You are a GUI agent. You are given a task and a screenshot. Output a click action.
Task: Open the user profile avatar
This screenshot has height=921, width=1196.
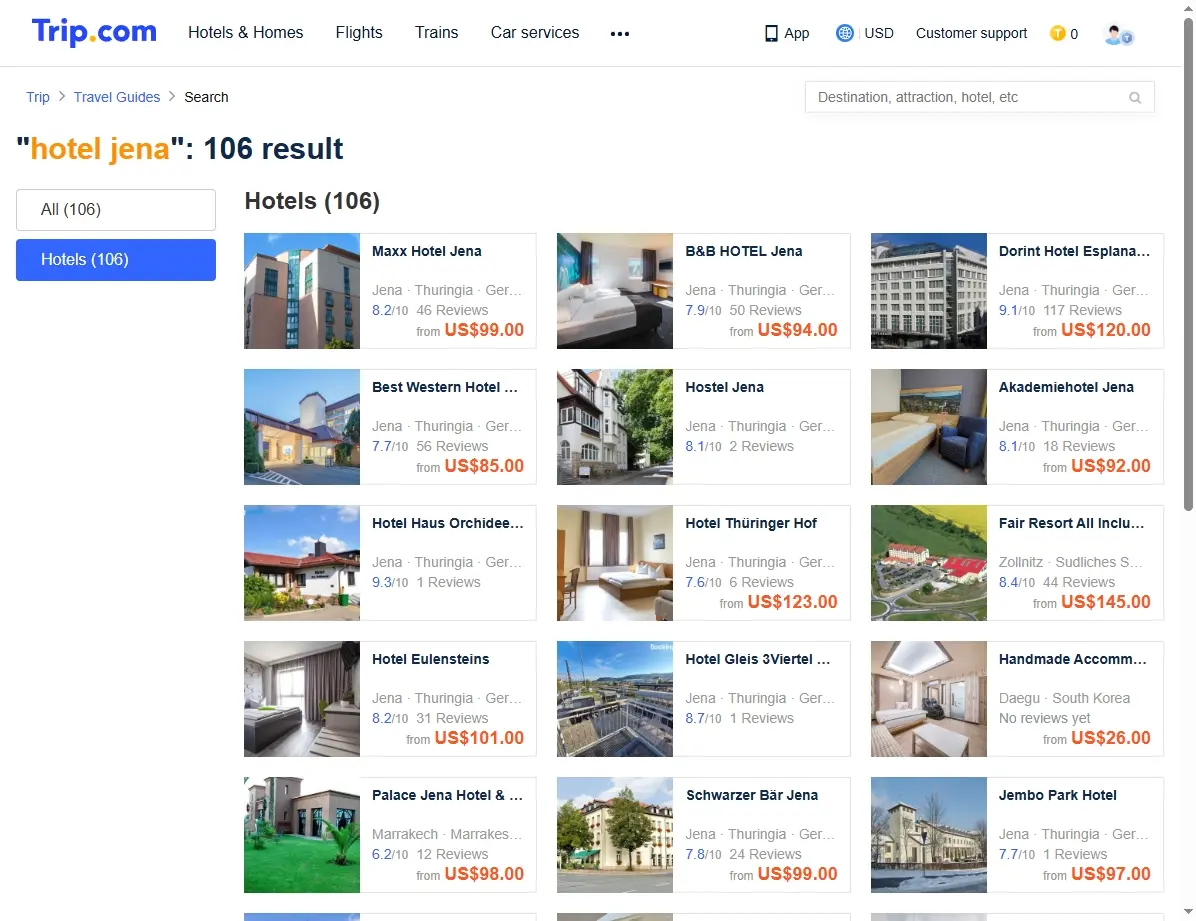(1118, 34)
